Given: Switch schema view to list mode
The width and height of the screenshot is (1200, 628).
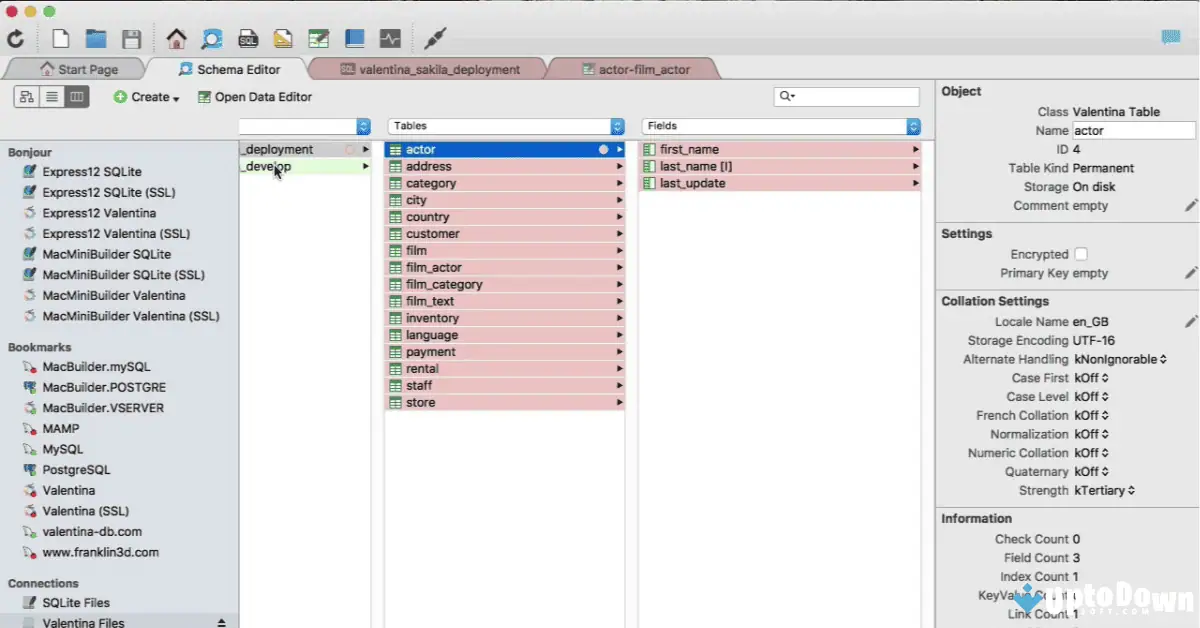Looking at the screenshot, I should click(x=51, y=97).
